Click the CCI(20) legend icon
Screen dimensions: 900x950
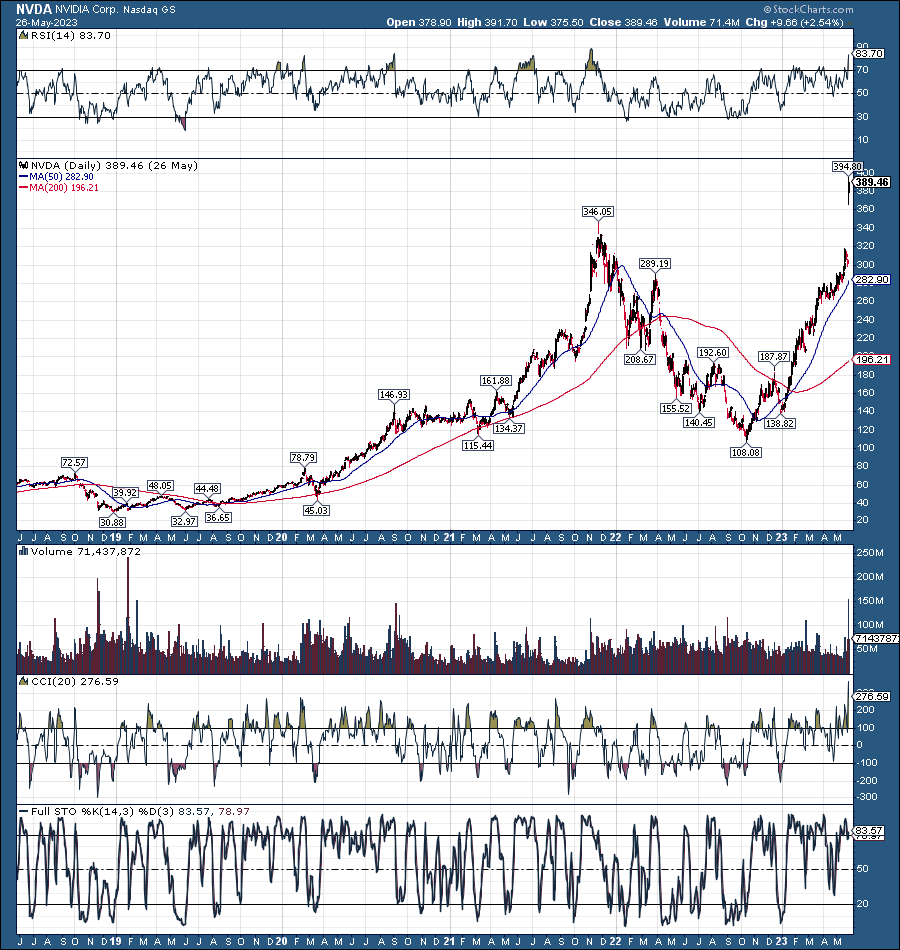point(24,682)
